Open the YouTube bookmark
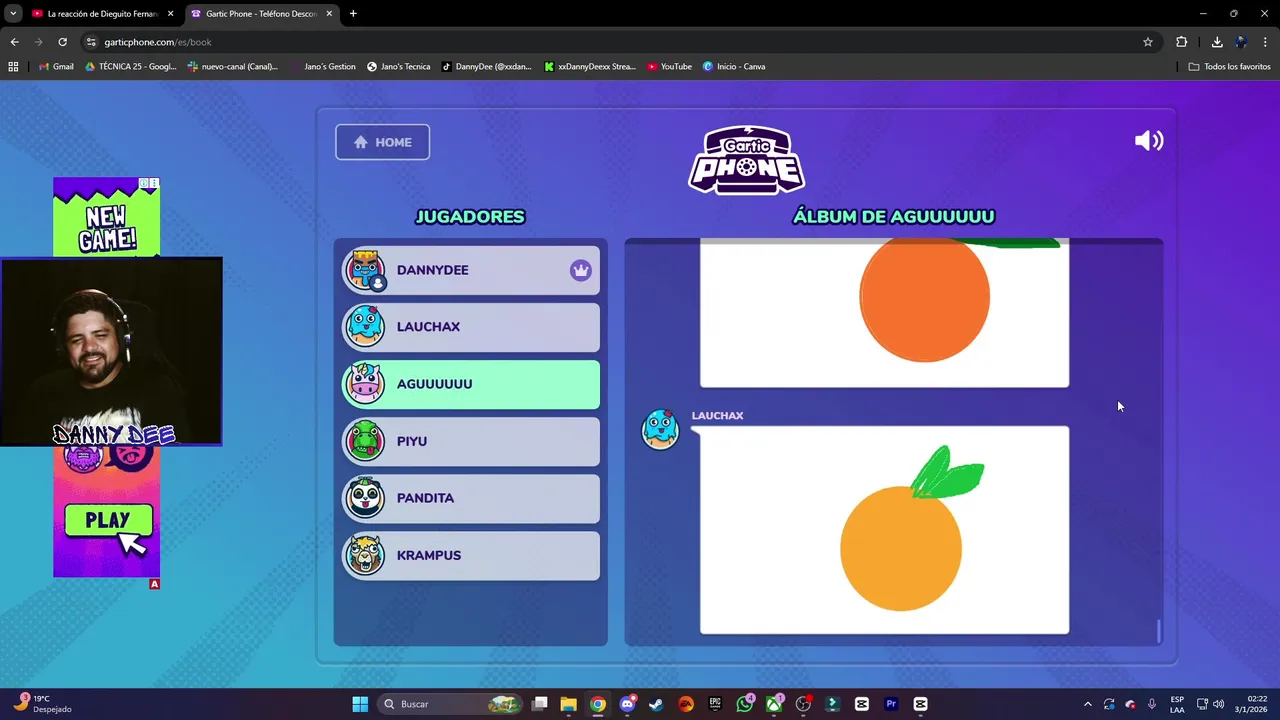Viewport: 1280px width, 720px height. 669,67
